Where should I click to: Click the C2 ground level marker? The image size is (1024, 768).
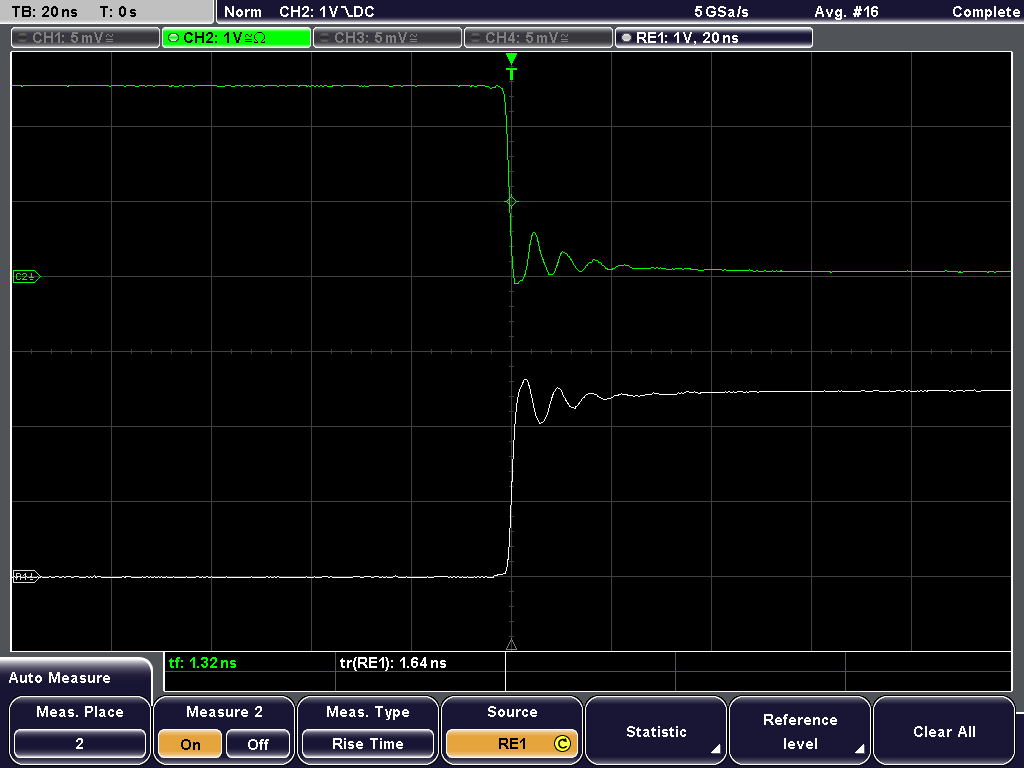pos(27,277)
